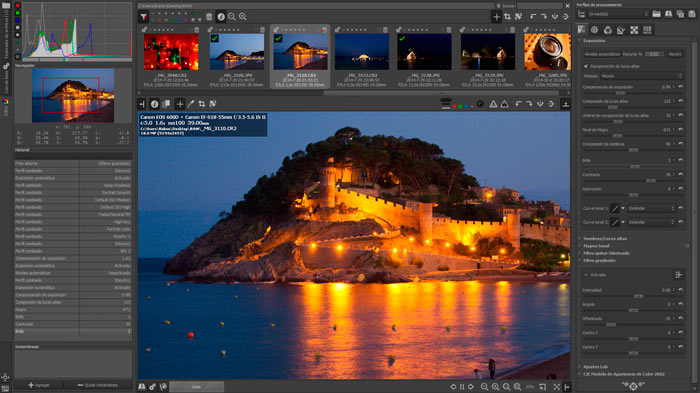700x393 pixels.
Task: Open before/after view in editor toolbar
Action: coord(166,104)
